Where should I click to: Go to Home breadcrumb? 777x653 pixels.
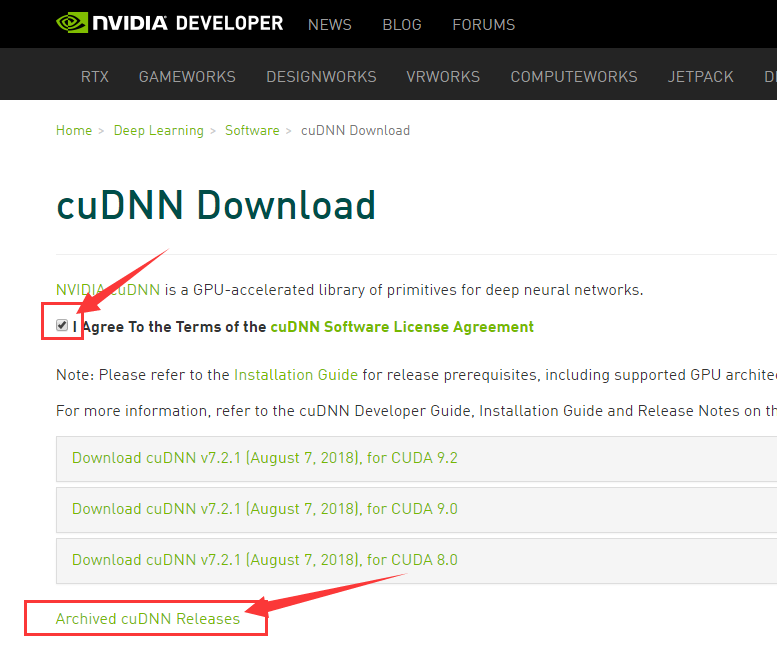74,130
